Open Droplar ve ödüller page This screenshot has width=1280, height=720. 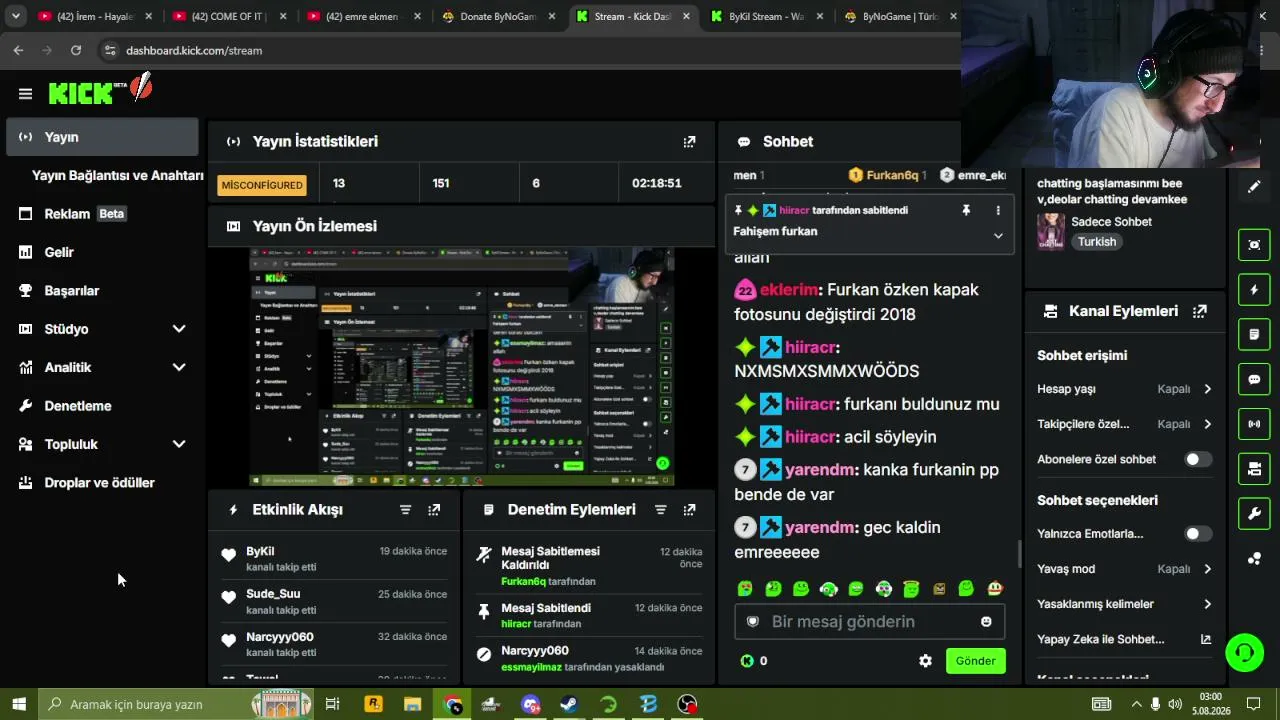[101, 483]
